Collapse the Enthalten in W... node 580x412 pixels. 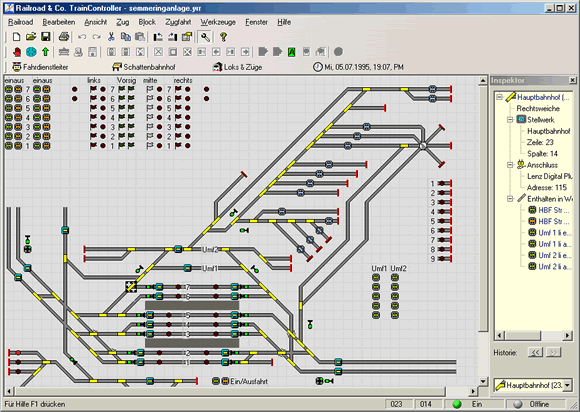510,199
